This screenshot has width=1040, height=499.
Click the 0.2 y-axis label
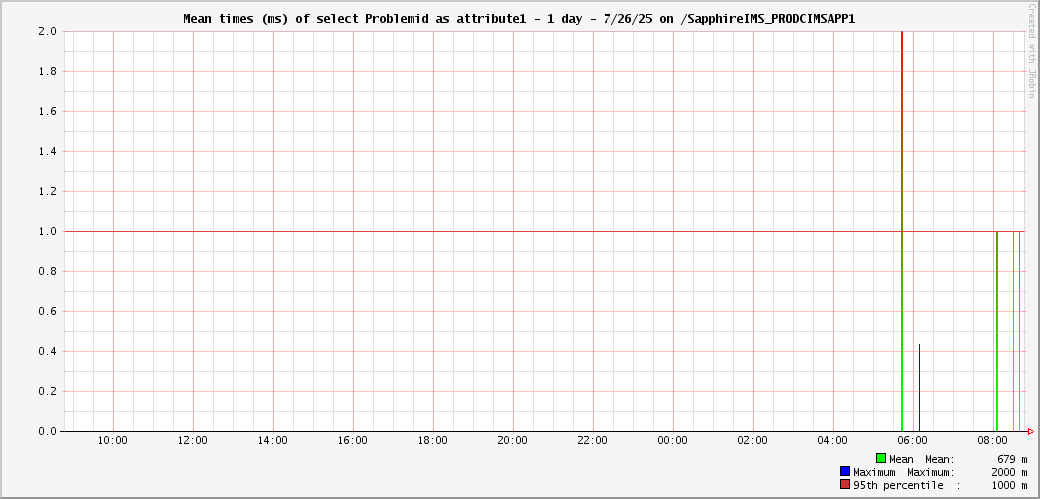click(x=48, y=392)
